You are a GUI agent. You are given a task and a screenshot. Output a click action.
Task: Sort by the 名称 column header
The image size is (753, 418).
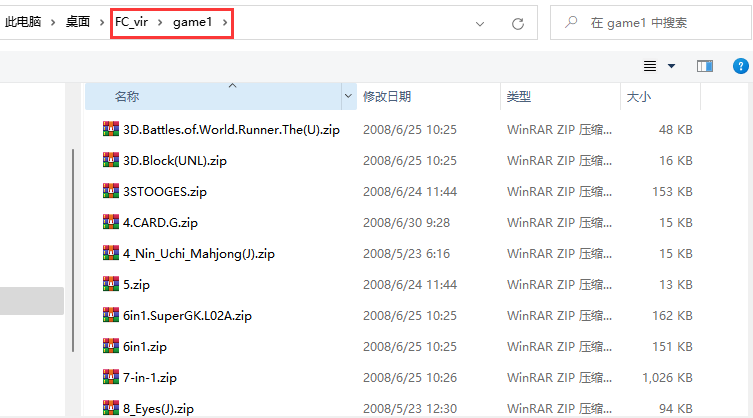pyautogui.click(x=213, y=96)
